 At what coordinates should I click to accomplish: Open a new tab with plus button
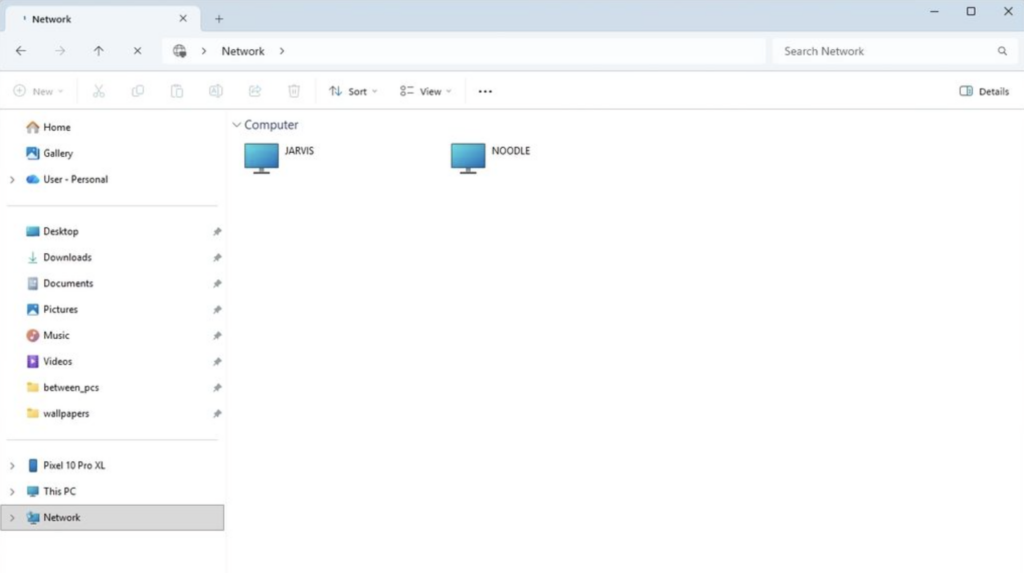pos(219,19)
